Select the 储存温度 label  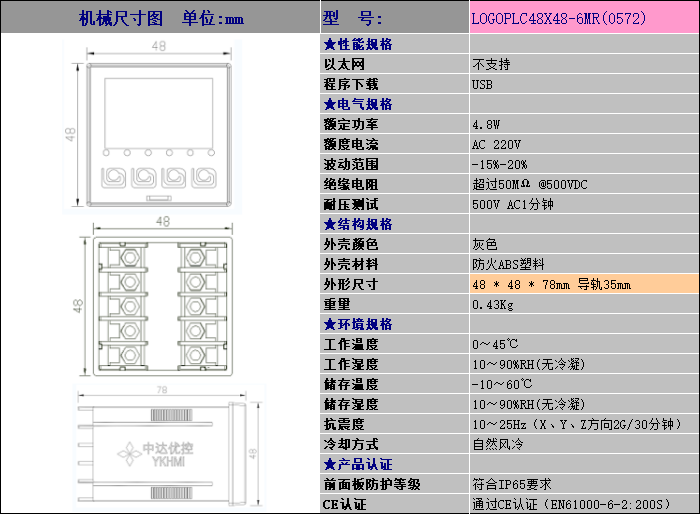(x=351, y=384)
